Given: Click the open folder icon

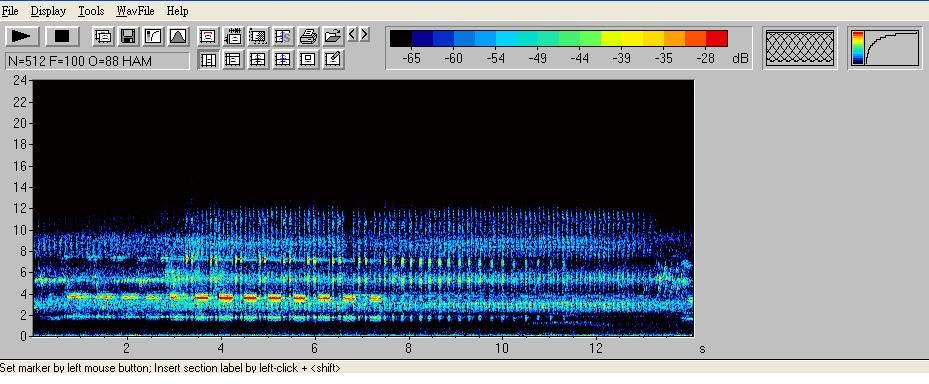Looking at the screenshot, I should click(333, 37).
